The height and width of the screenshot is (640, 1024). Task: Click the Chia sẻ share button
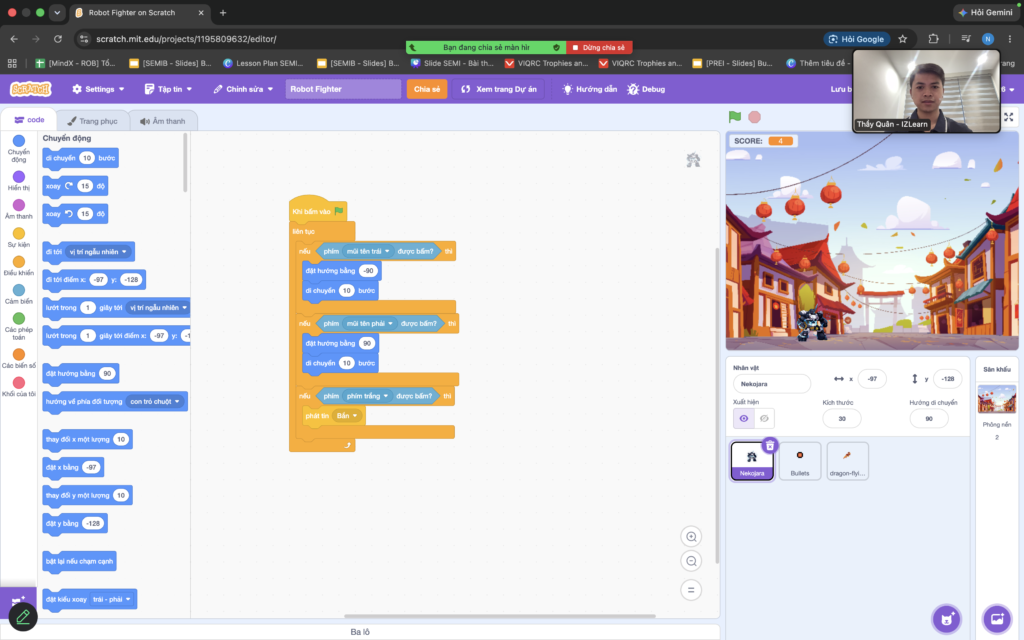click(x=426, y=89)
